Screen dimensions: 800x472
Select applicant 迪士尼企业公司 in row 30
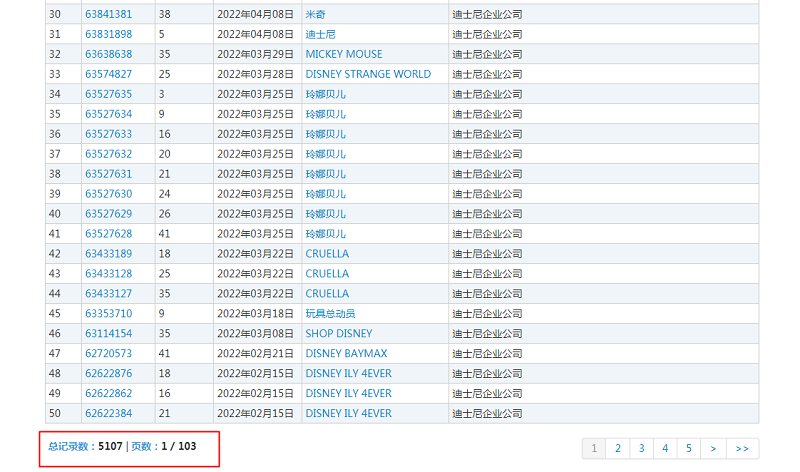[x=487, y=14]
